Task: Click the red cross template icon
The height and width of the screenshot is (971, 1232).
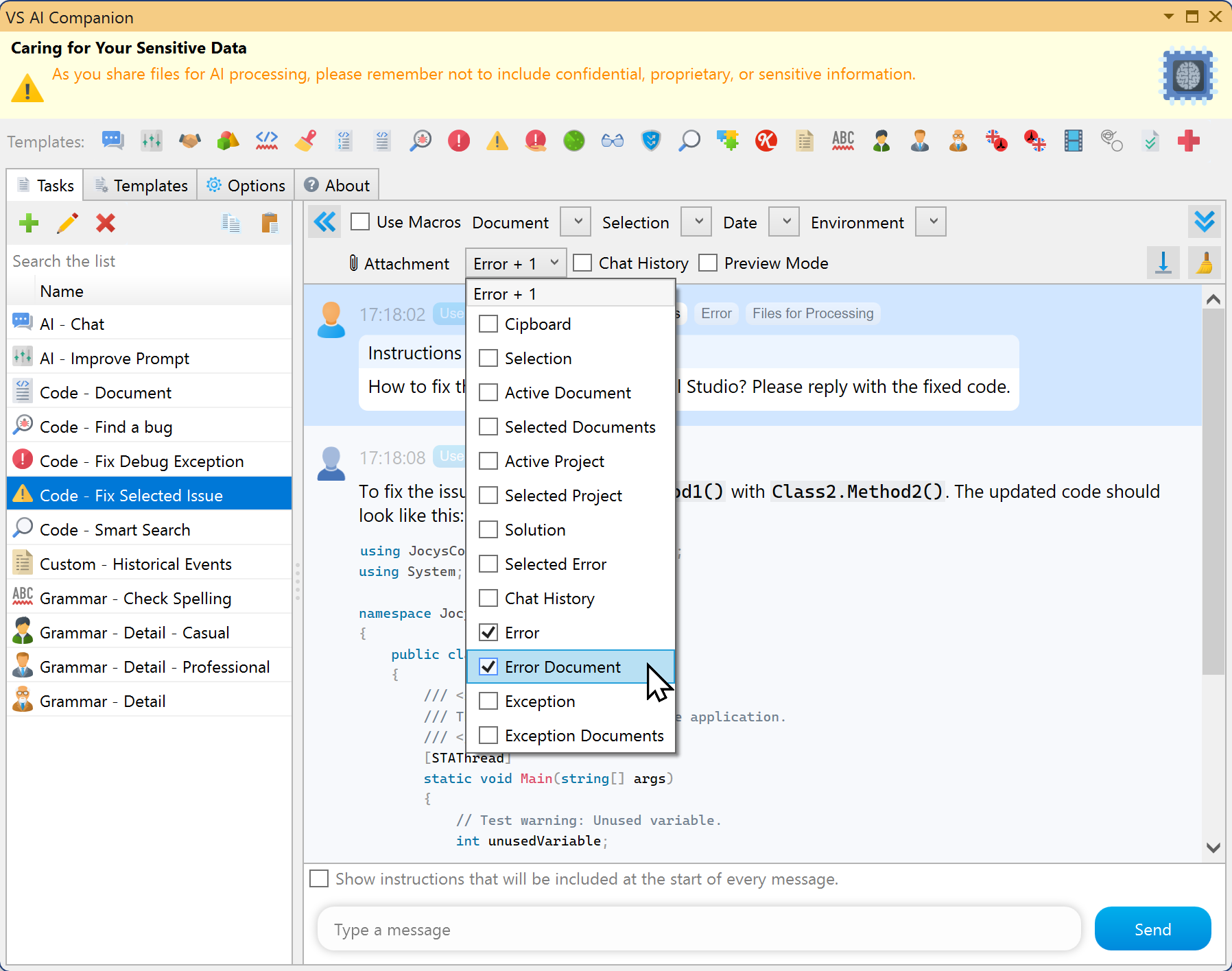Action: point(1189,141)
